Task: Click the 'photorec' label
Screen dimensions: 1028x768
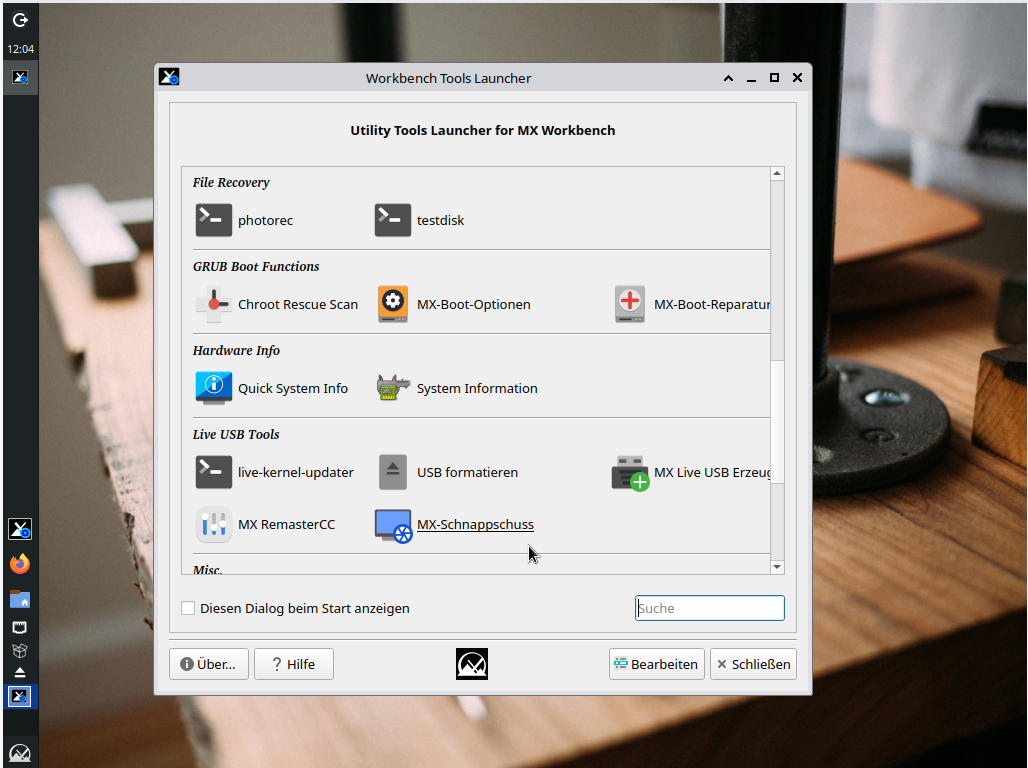Action: (266, 220)
